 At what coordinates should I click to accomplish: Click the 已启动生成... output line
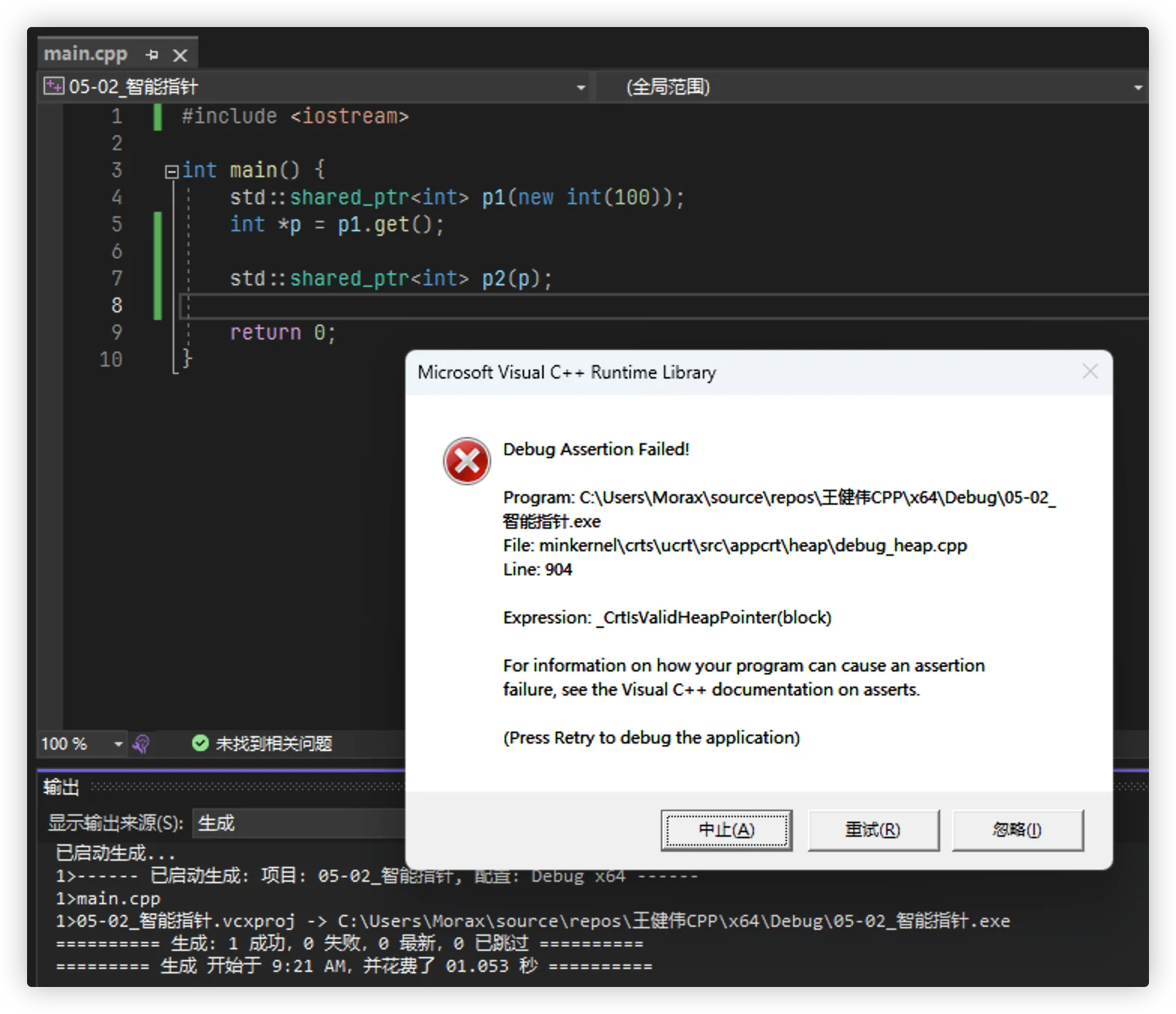(x=116, y=853)
